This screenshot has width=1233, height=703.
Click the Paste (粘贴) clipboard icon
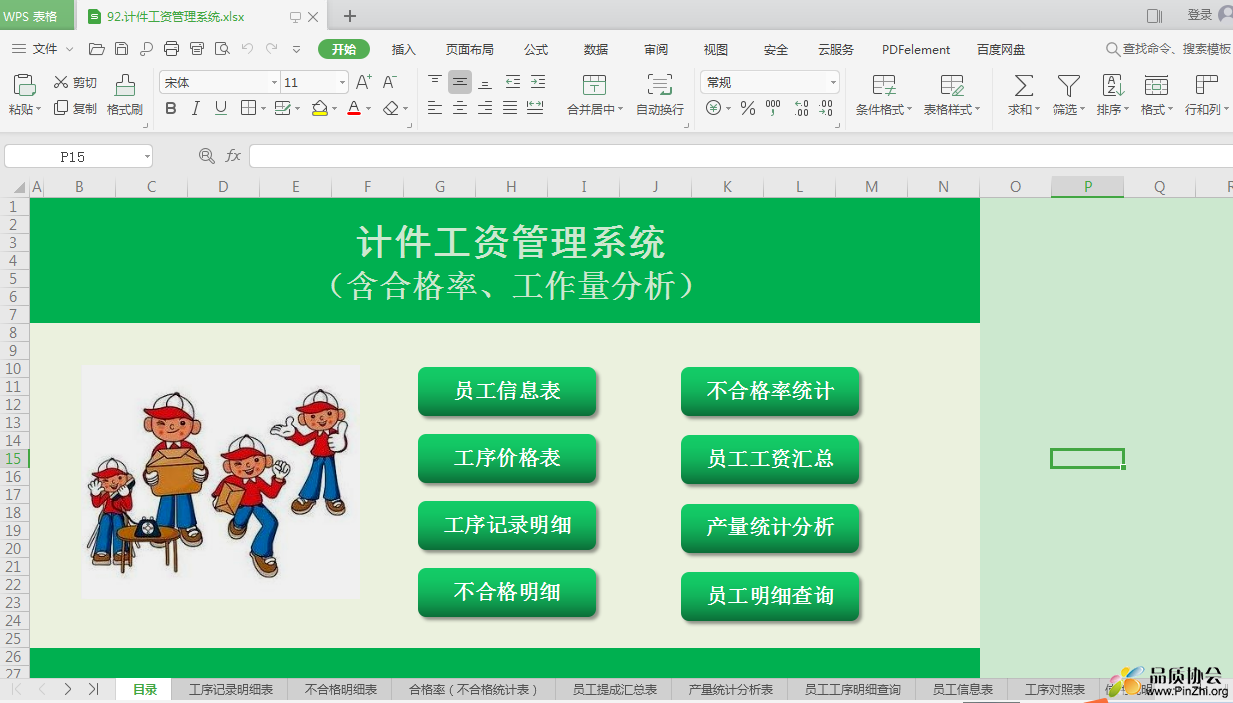point(24,85)
